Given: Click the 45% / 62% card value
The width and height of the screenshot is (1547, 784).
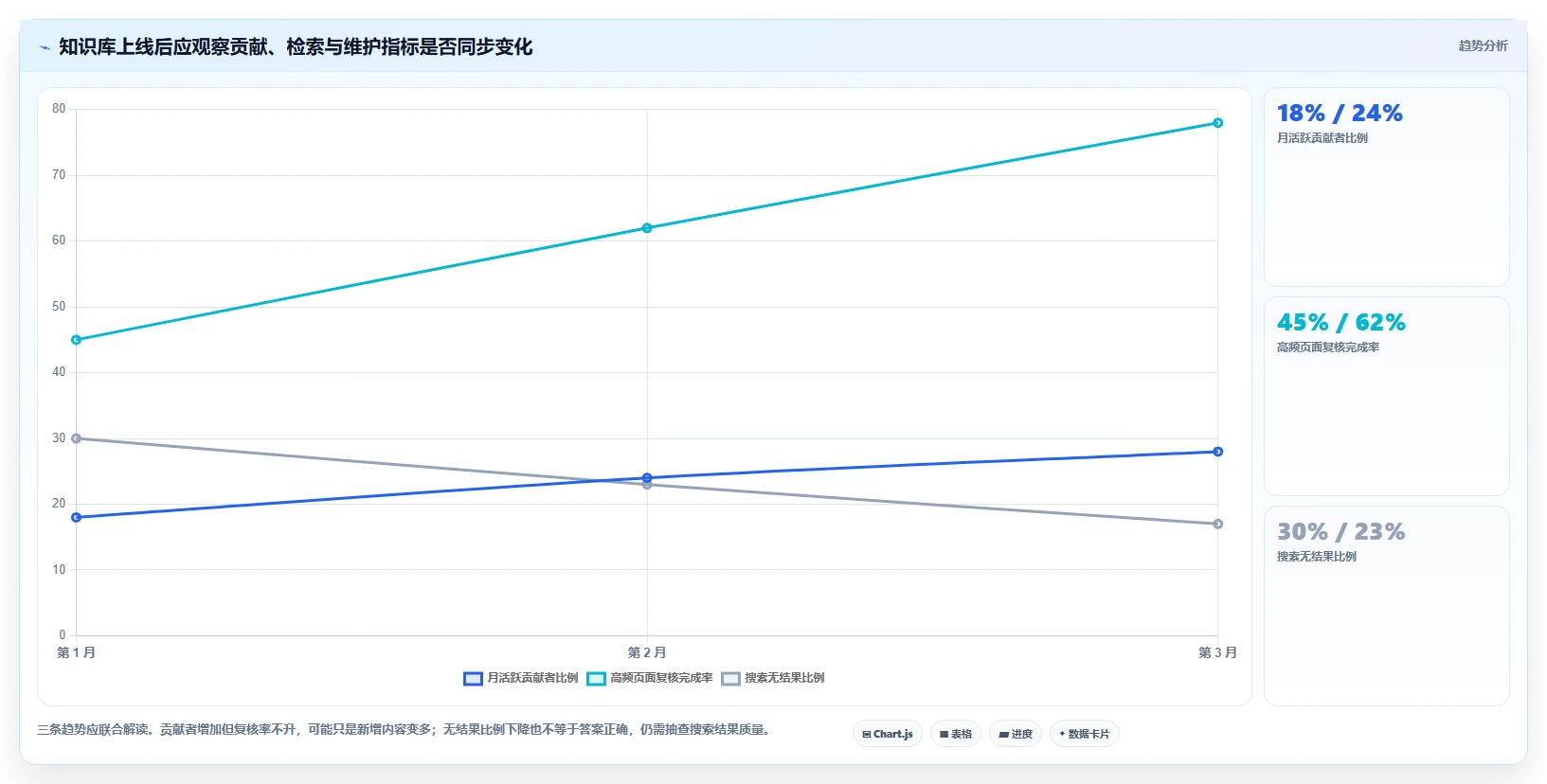Looking at the screenshot, I should pyautogui.click(x=1341, y=323).
